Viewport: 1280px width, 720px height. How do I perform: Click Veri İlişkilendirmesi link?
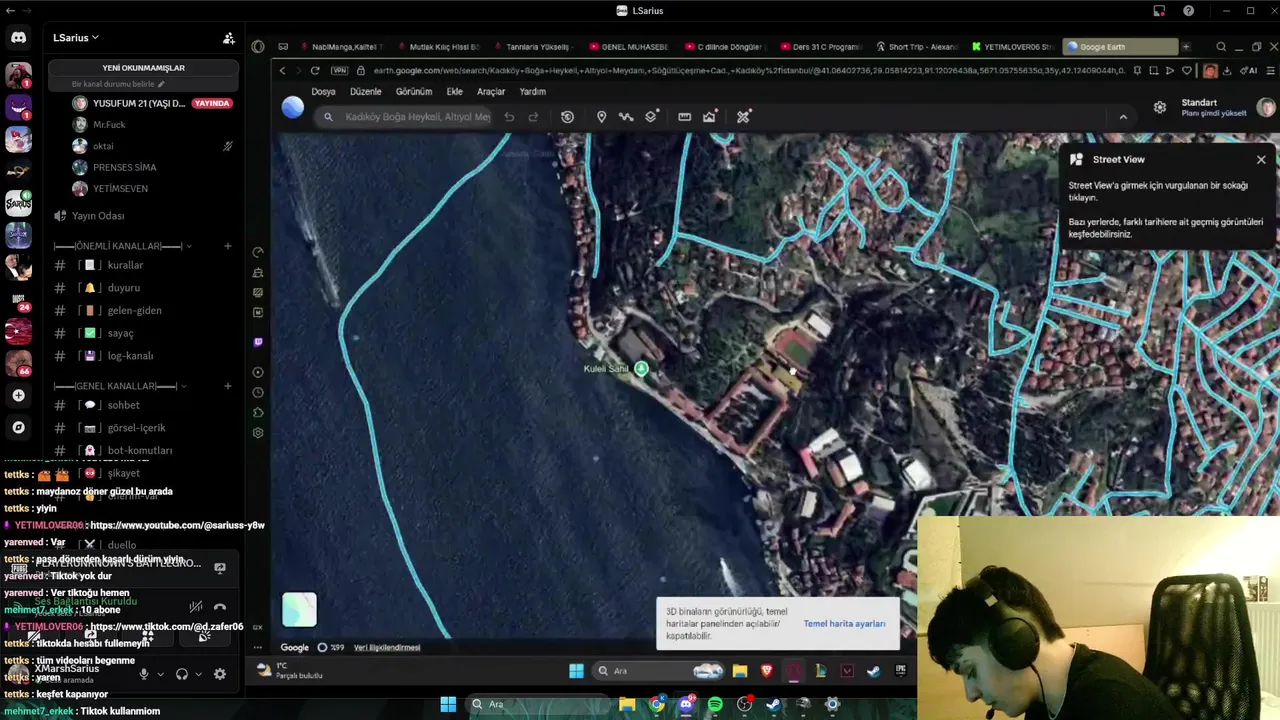387,648
